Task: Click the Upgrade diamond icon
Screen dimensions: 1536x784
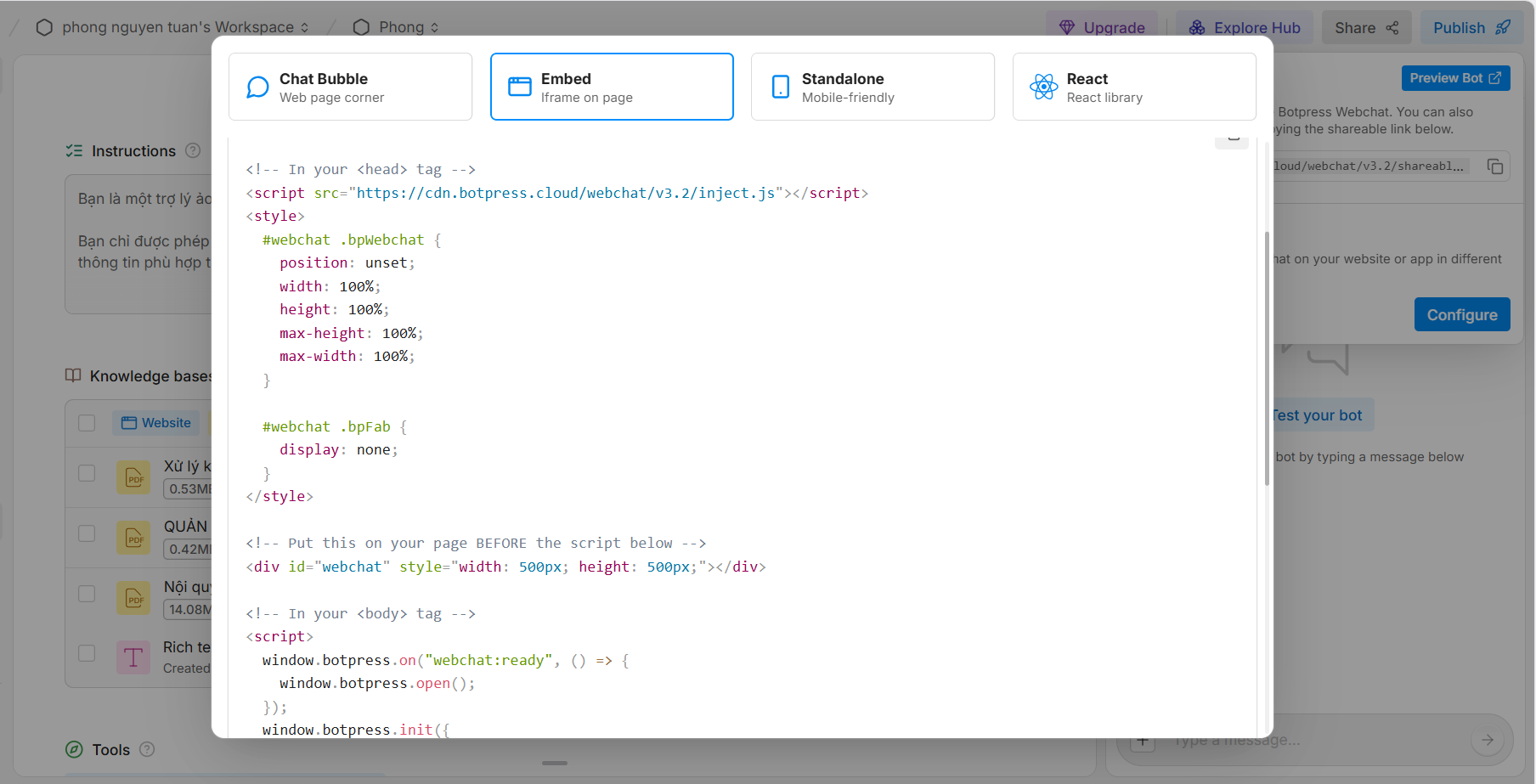Action: [1067, 27]
